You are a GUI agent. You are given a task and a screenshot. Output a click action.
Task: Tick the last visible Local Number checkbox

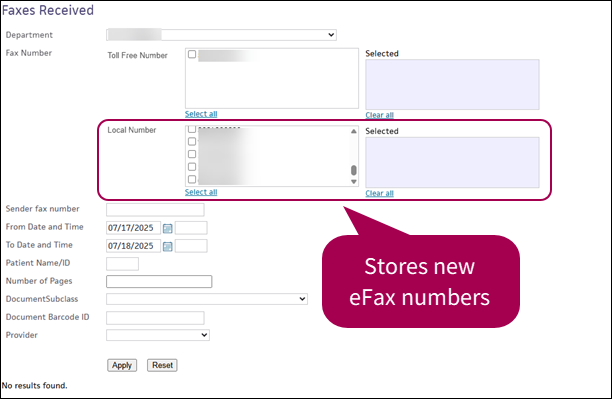tap(192, 179)
